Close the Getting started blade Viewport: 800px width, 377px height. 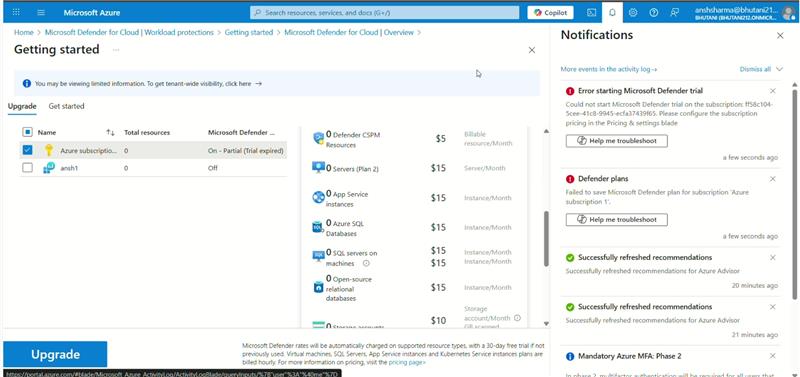532,50
